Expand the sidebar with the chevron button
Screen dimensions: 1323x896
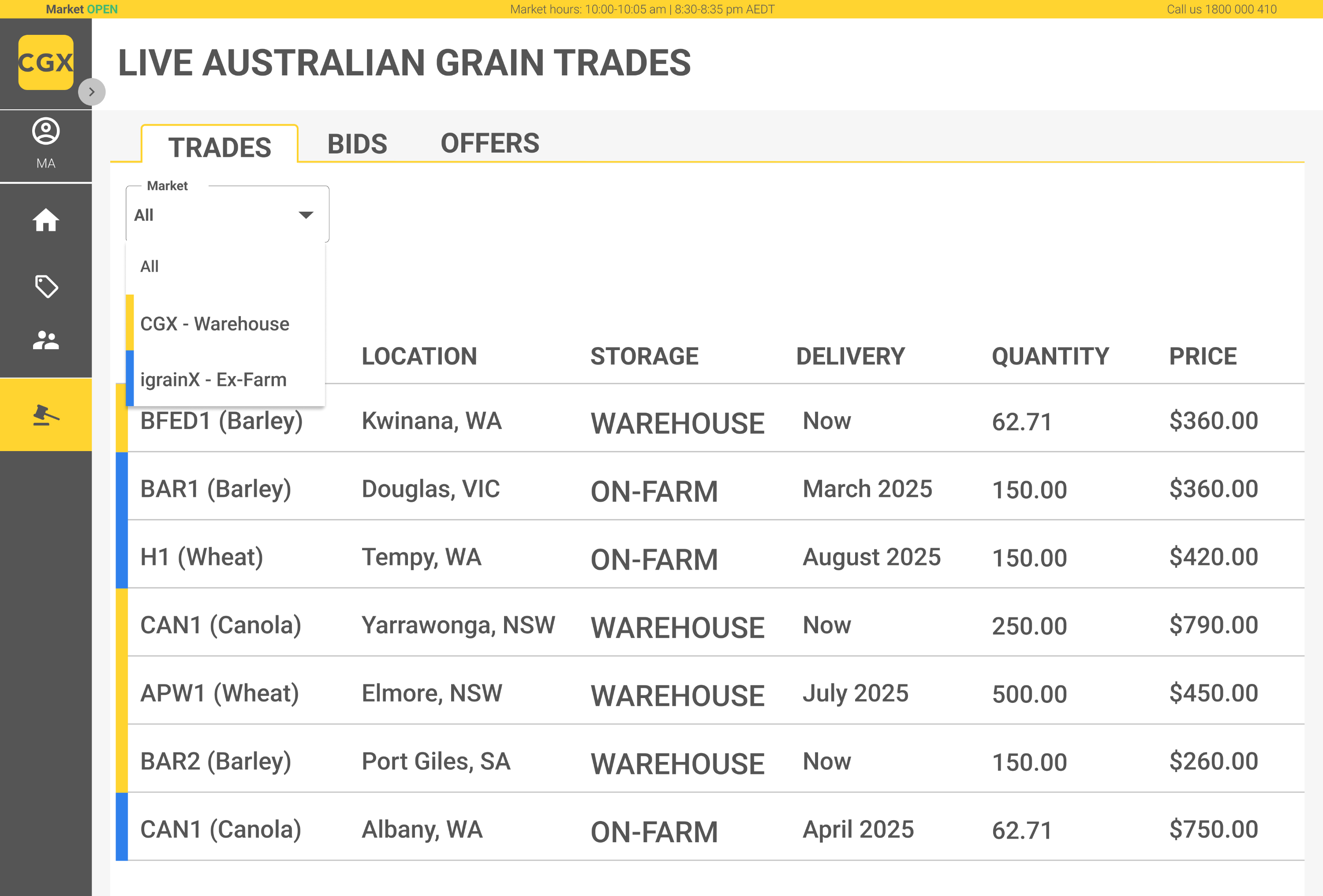(92, 92)
